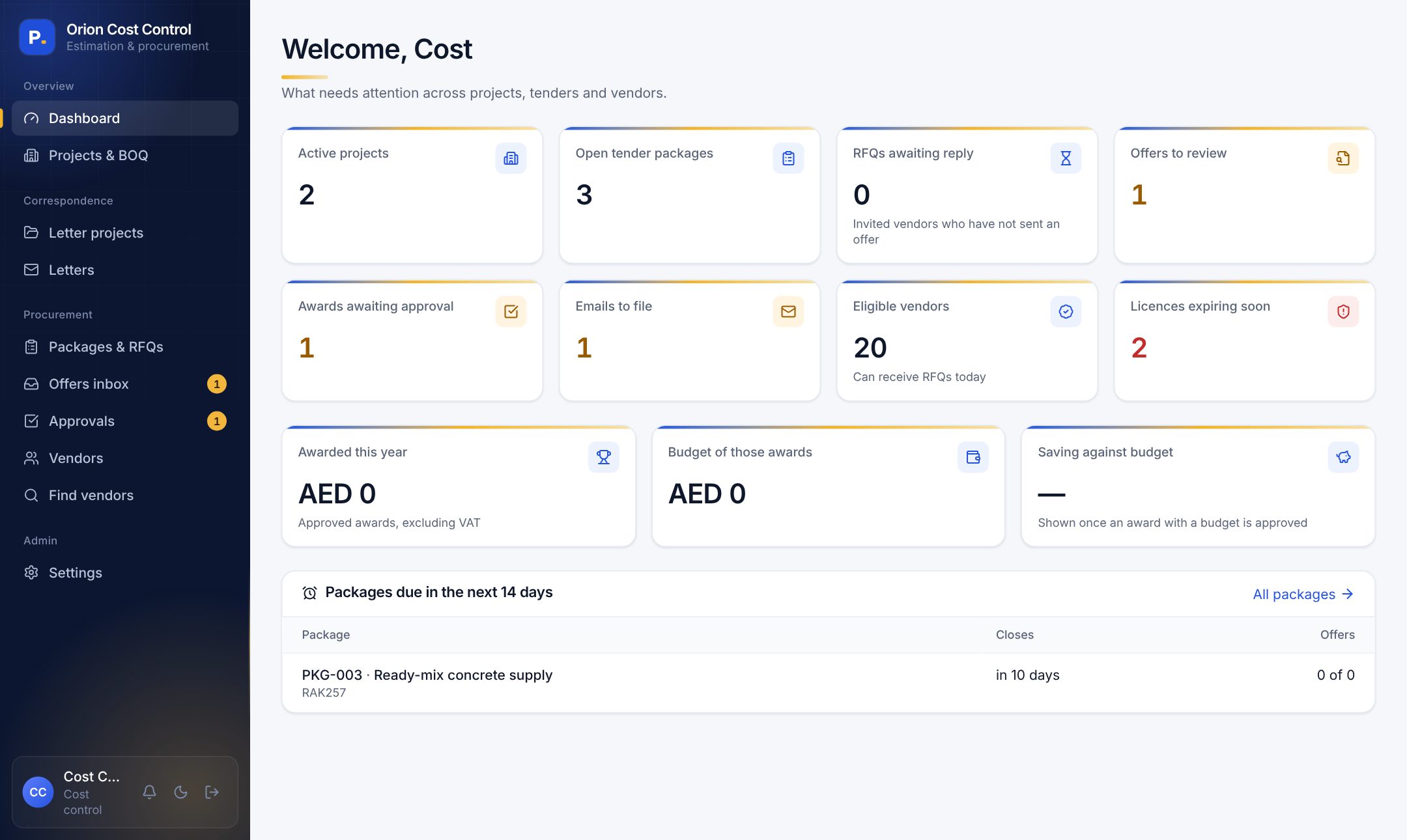Click the Package column header
The height and width of the screenshot is (840, 1407).
point(326,634)
